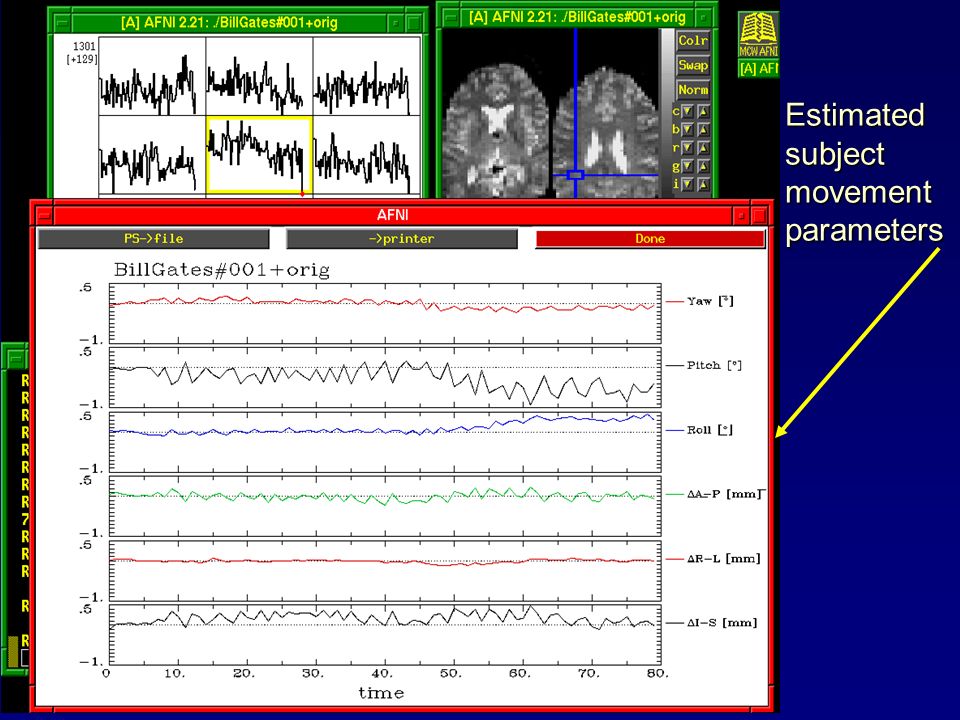
Task: Click the Norm button in image viewer
Action: coord(692,89)
